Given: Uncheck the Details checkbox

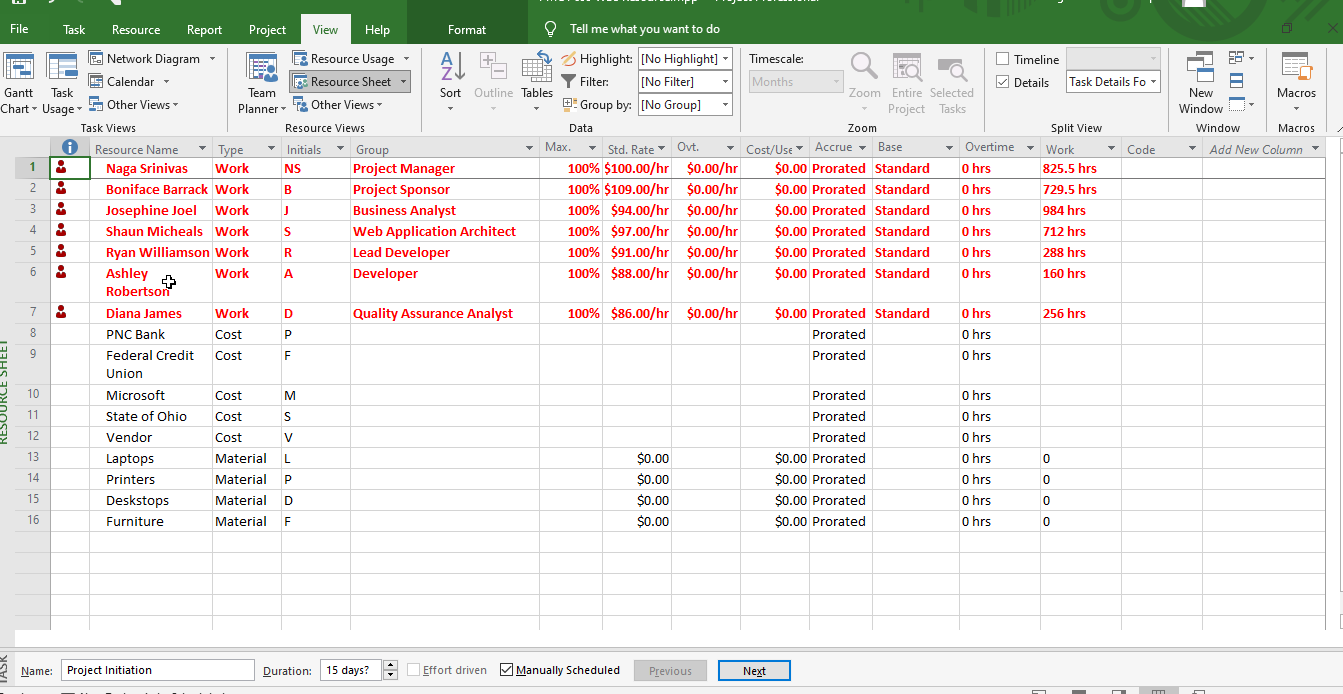Looking at the screenshot, I should click(x=1003, y=82).
